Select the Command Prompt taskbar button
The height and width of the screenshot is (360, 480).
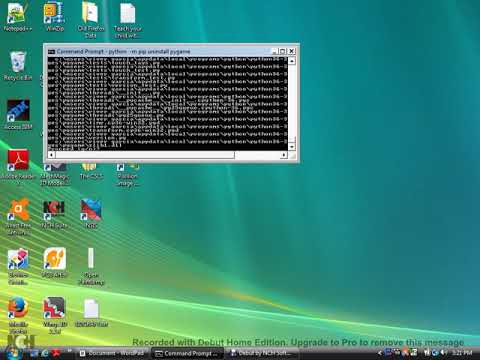click(x=187, y=353)
